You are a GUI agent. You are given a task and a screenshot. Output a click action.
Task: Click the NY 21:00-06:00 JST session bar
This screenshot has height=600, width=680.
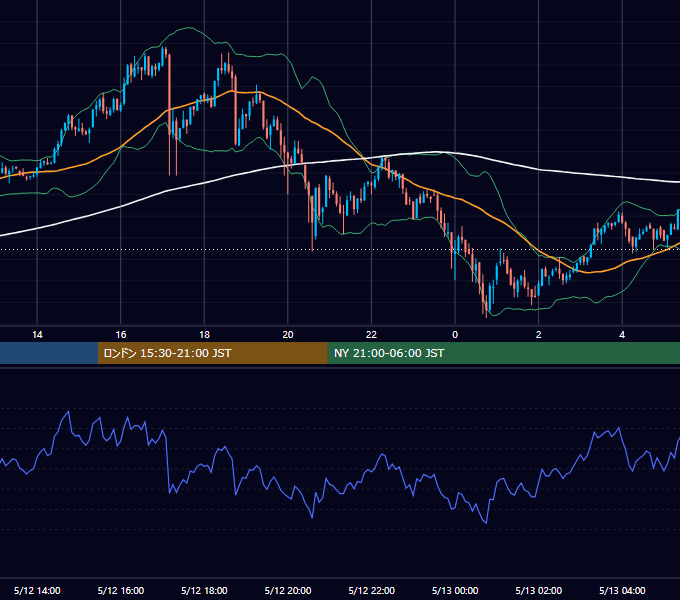pos(503,353)
